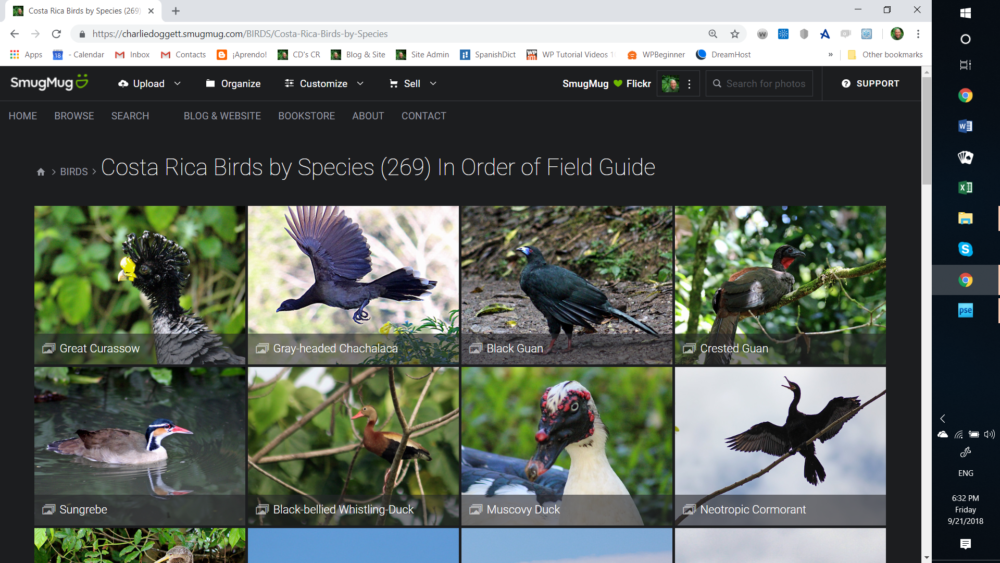
Task: Open Chrome three-dot menu
Action: tap(918, 34)
